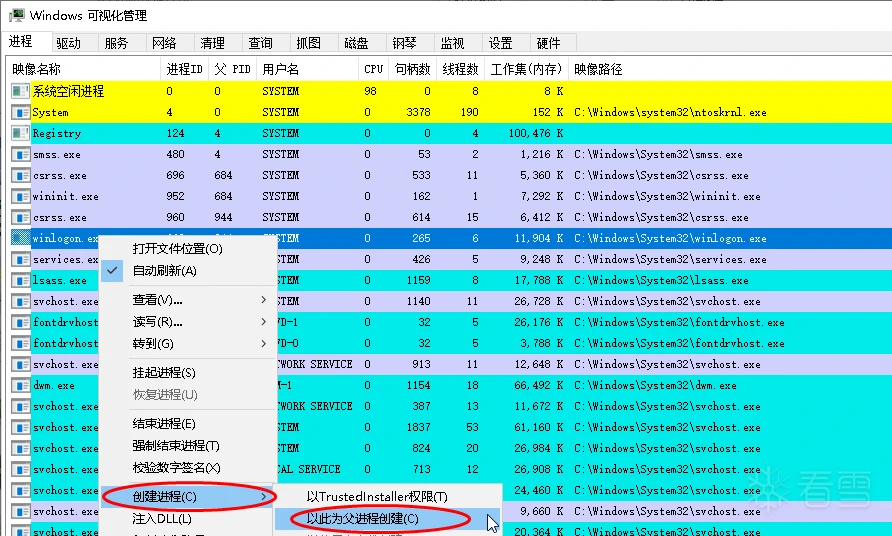The width and height of the screenshot is (892, 536).
Task: Sort by 句柄数 column header
Action: [x=412, y=69]
